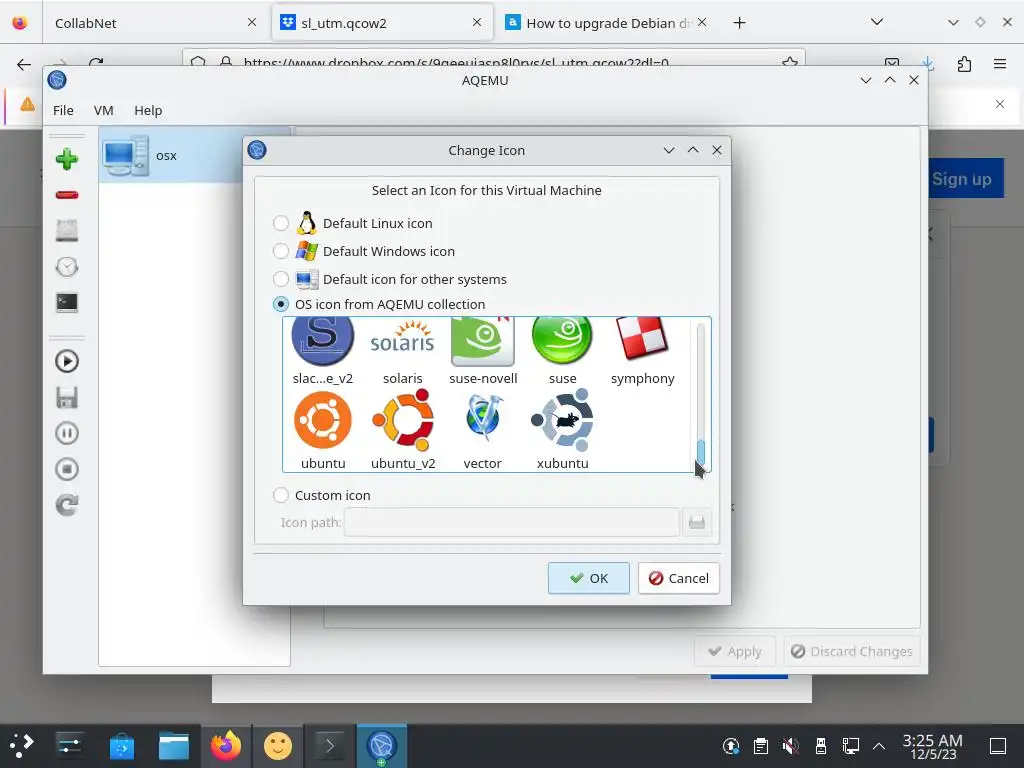This screenshot has width=1024, height=768.
Task: Select Default Windows icon radio button
Action: [281, 251]
